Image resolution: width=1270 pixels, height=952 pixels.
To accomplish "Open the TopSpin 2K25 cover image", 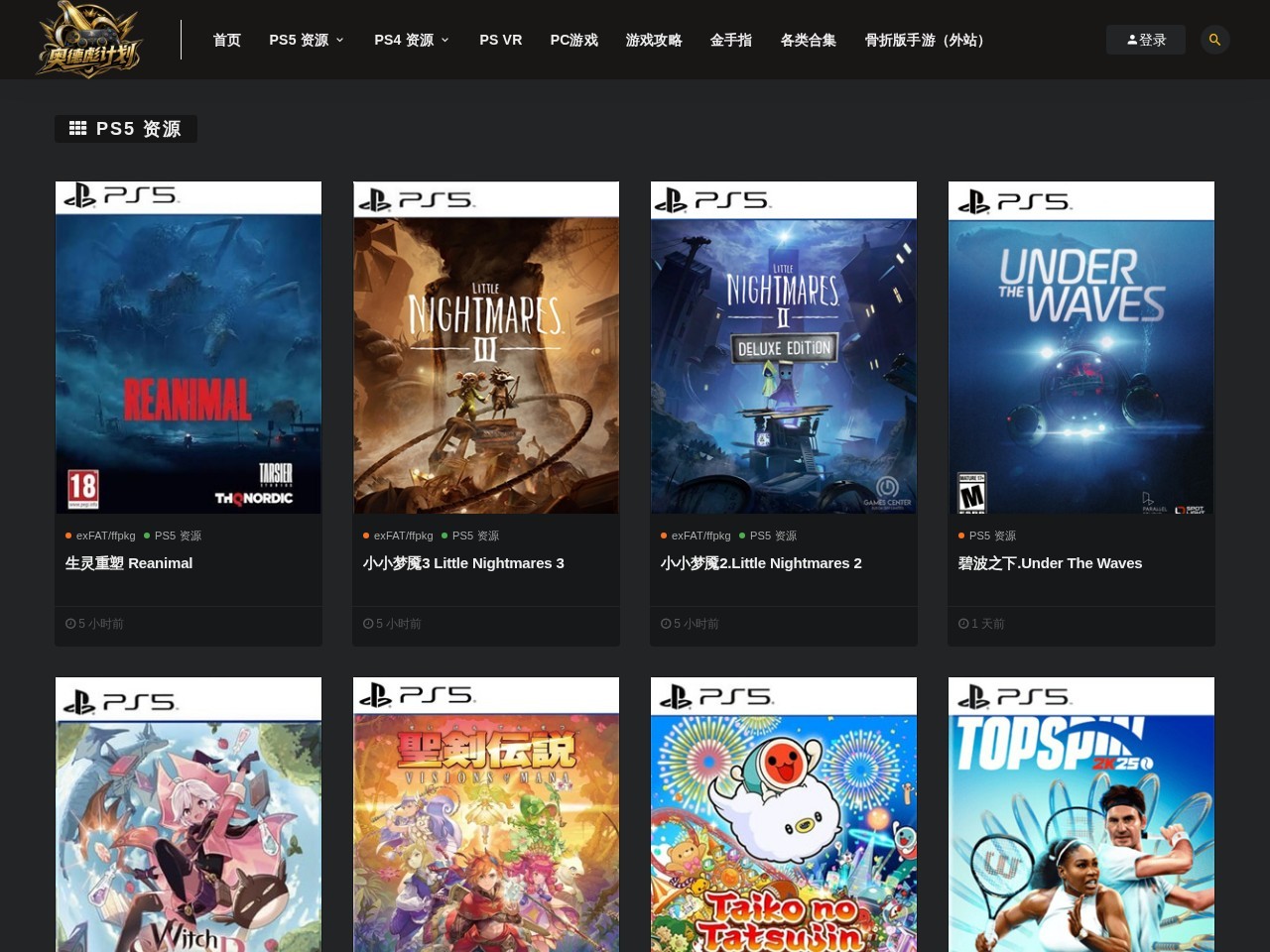I will pos(1081,815).
